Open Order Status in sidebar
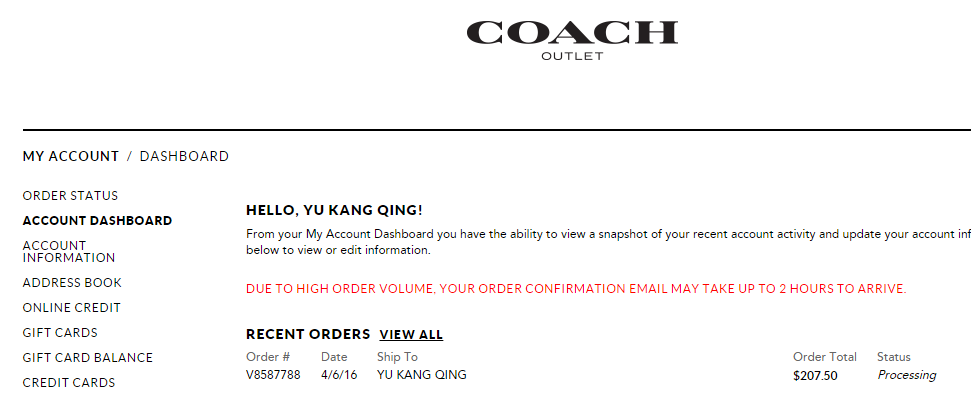Image resolution: width=971 pixels, height=403 pixels. click(x=70, y=196)
